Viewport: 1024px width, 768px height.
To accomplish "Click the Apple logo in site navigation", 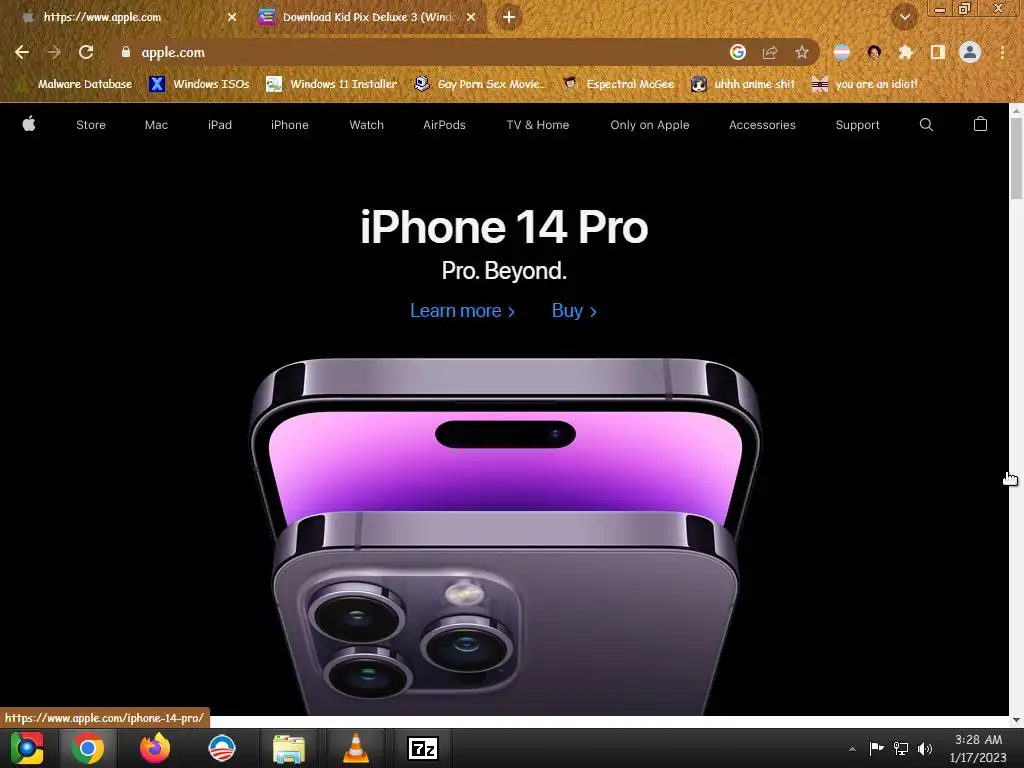I will pos(29,123).
